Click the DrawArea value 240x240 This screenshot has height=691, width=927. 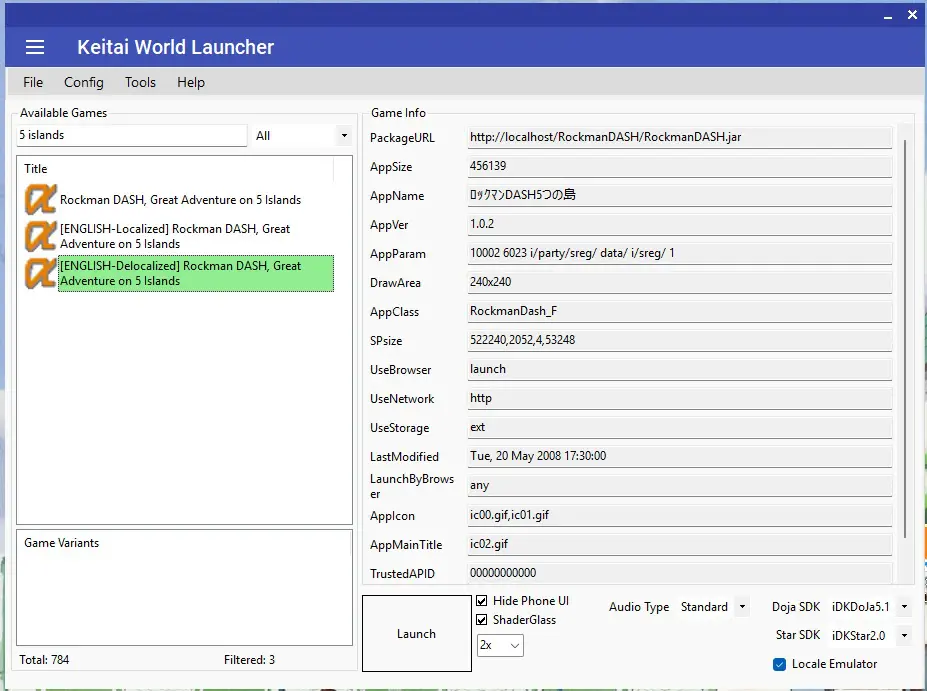(x=679, y=282)
